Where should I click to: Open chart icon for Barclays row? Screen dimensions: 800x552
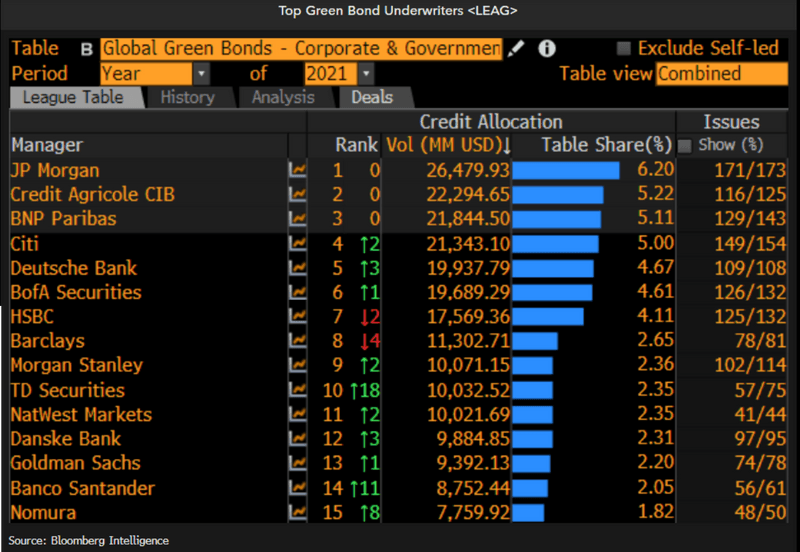click(297, 341)
